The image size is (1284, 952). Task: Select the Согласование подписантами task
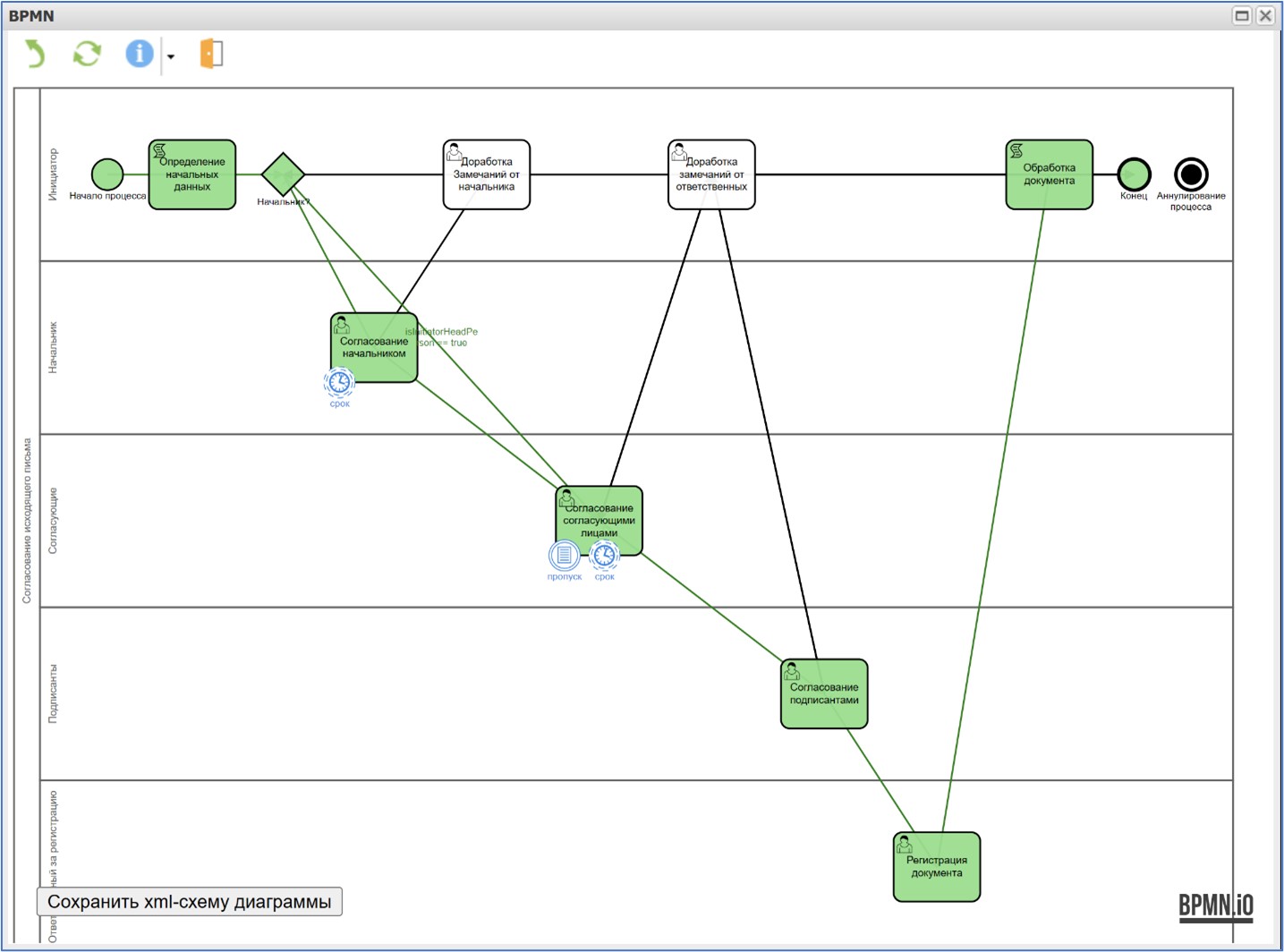coord(823,694)
